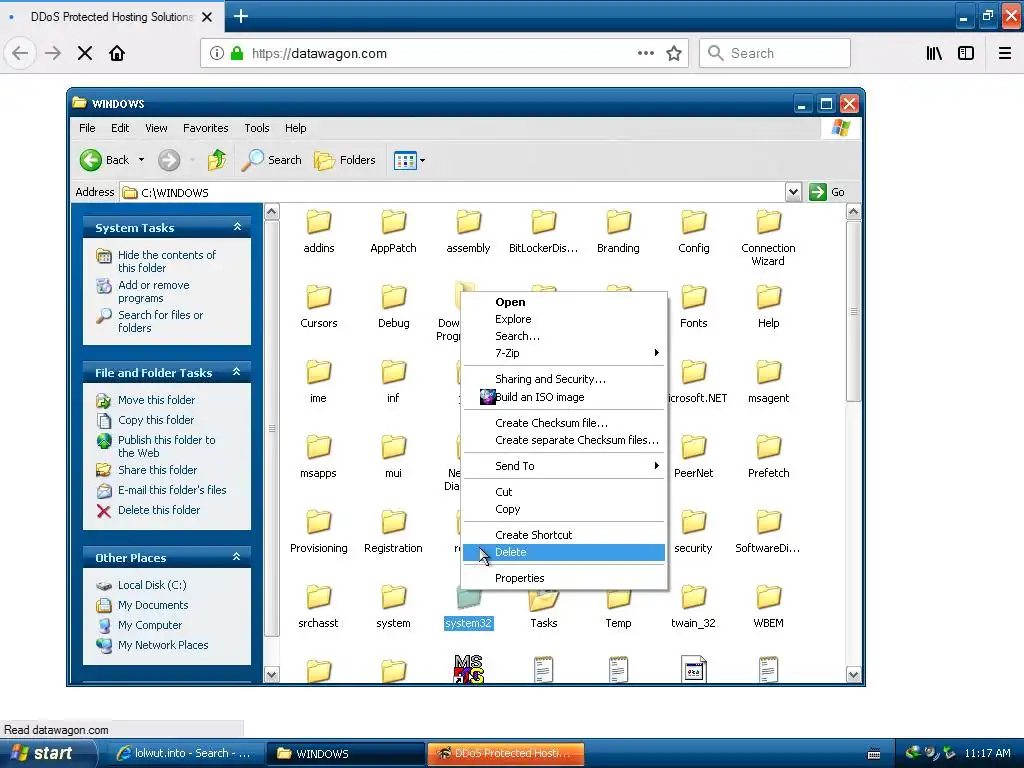The height and width of the screenshot is (768, 1024).
Task: Select the Help folder
Action: point(769,306)
